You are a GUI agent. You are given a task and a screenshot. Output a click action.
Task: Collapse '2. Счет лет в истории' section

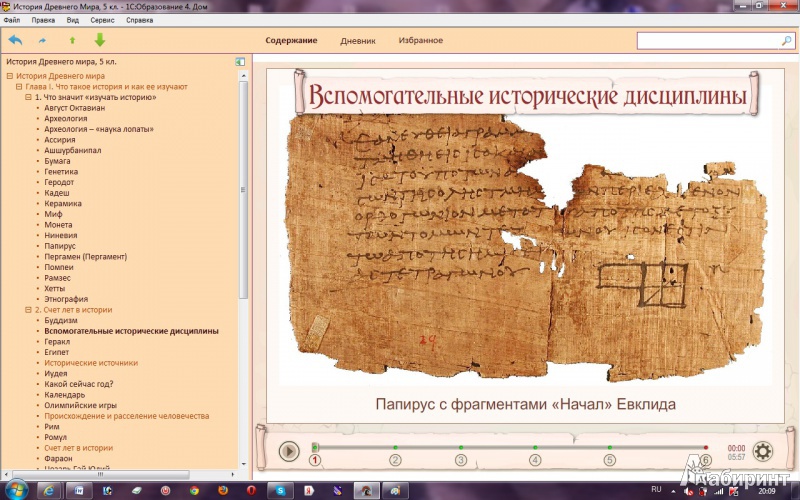point(28,310)
